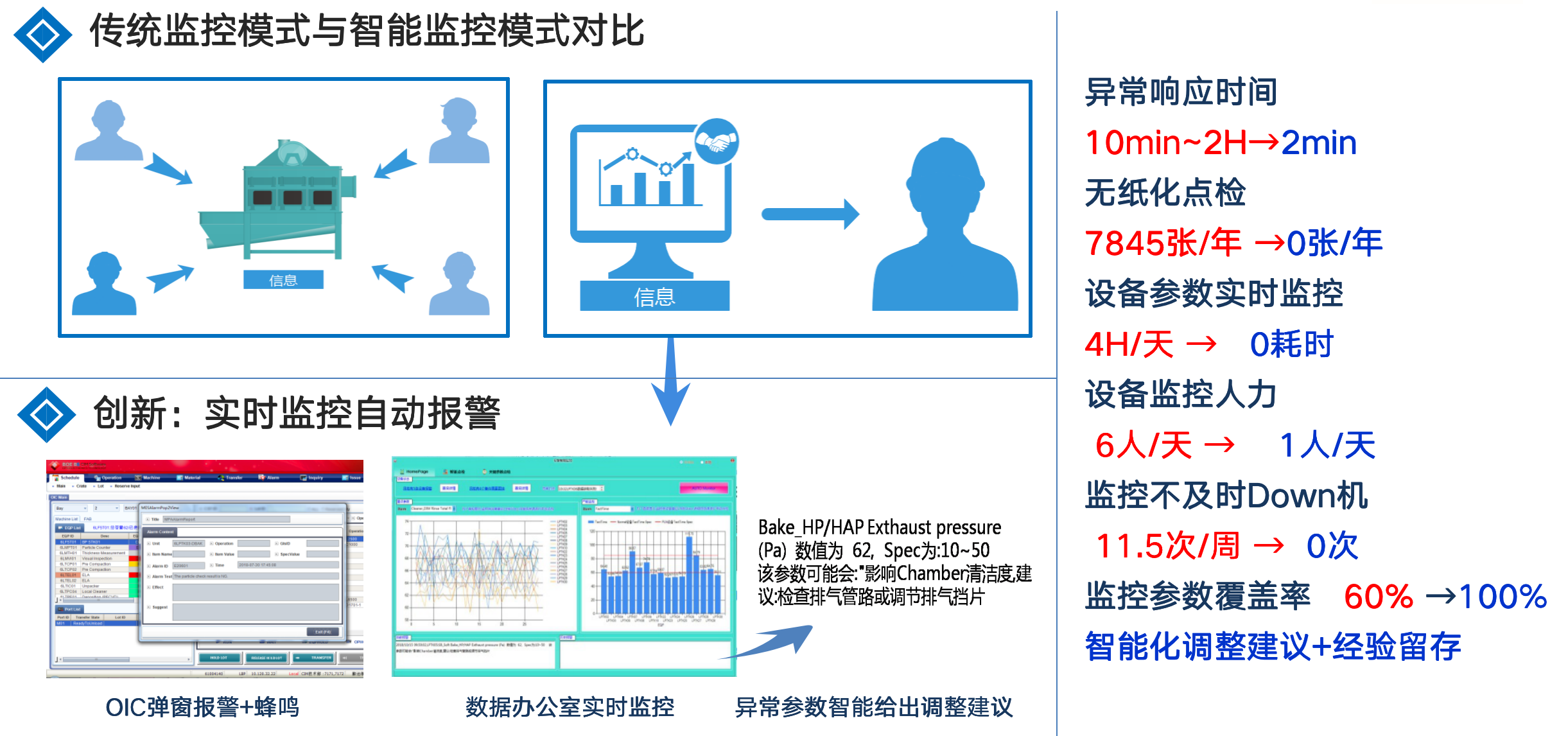
Task: Click the handshake icon on monitor
Action: pos(717,141)
